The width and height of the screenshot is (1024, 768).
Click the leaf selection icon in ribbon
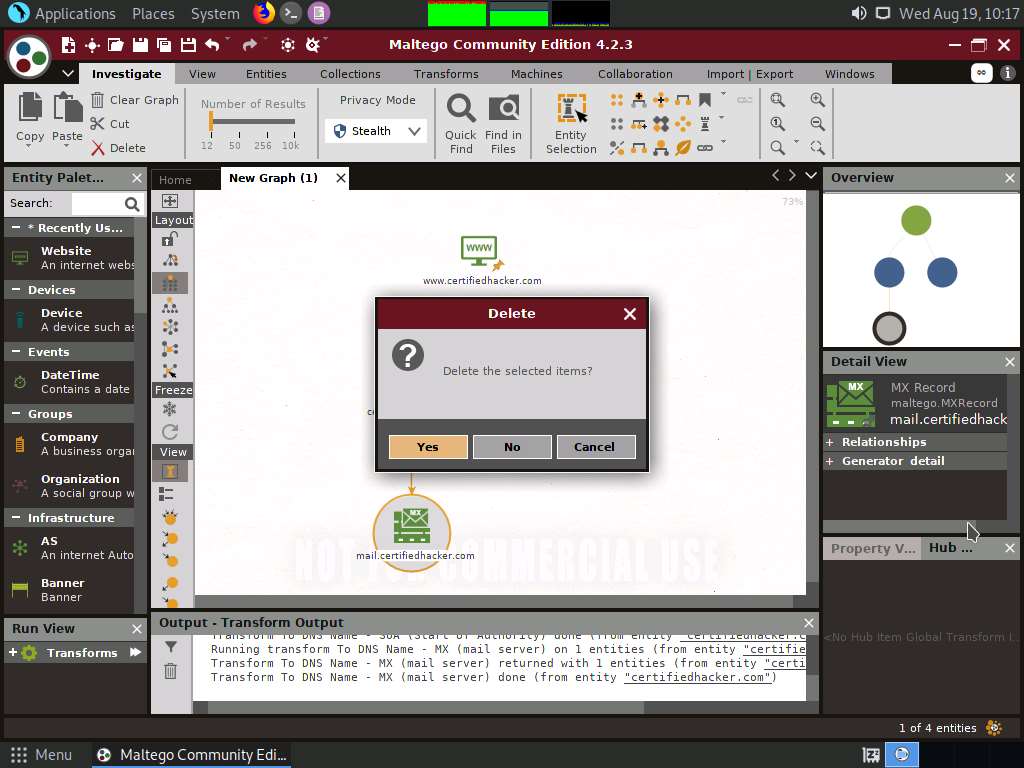pos(683,148)
